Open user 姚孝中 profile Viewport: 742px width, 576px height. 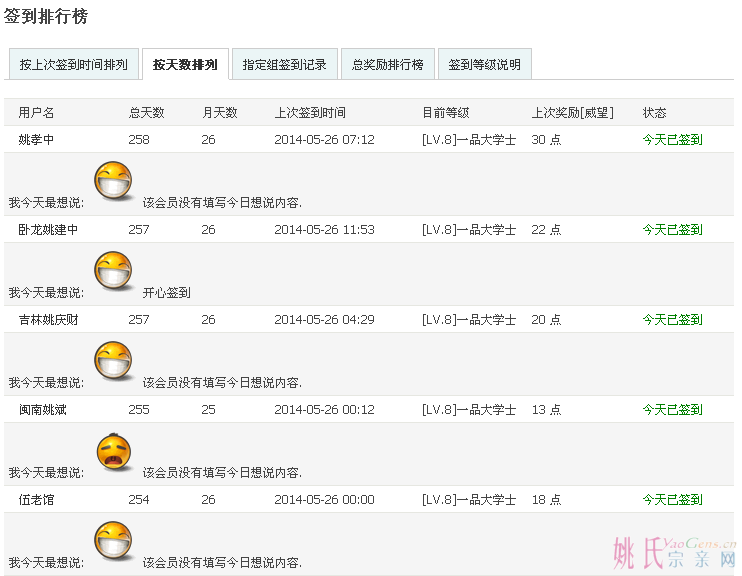pos(36,140)
